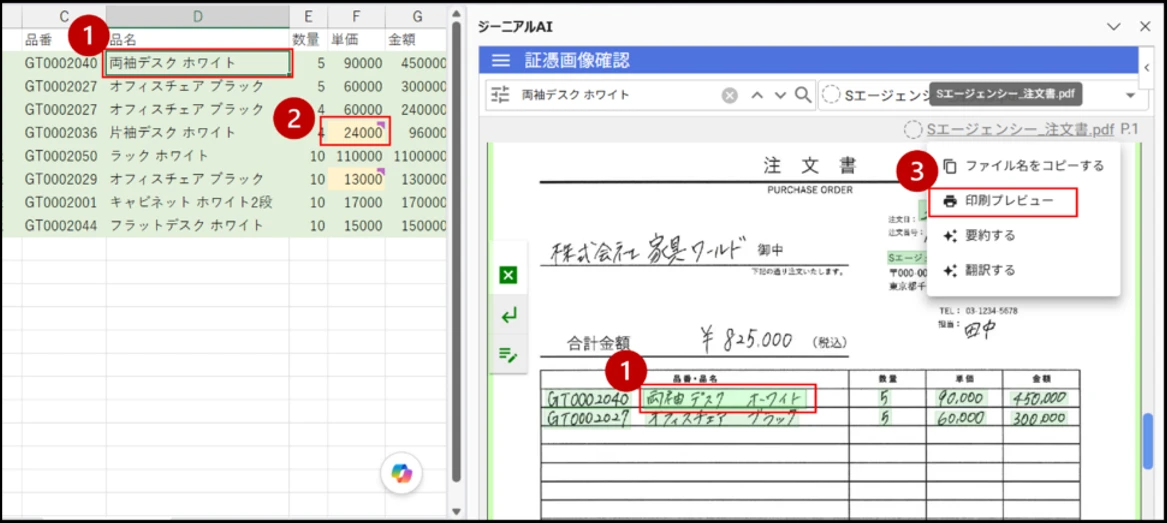Jump to the previous search match
Screen dimensions: 1167x523
(x=757, y=95)
